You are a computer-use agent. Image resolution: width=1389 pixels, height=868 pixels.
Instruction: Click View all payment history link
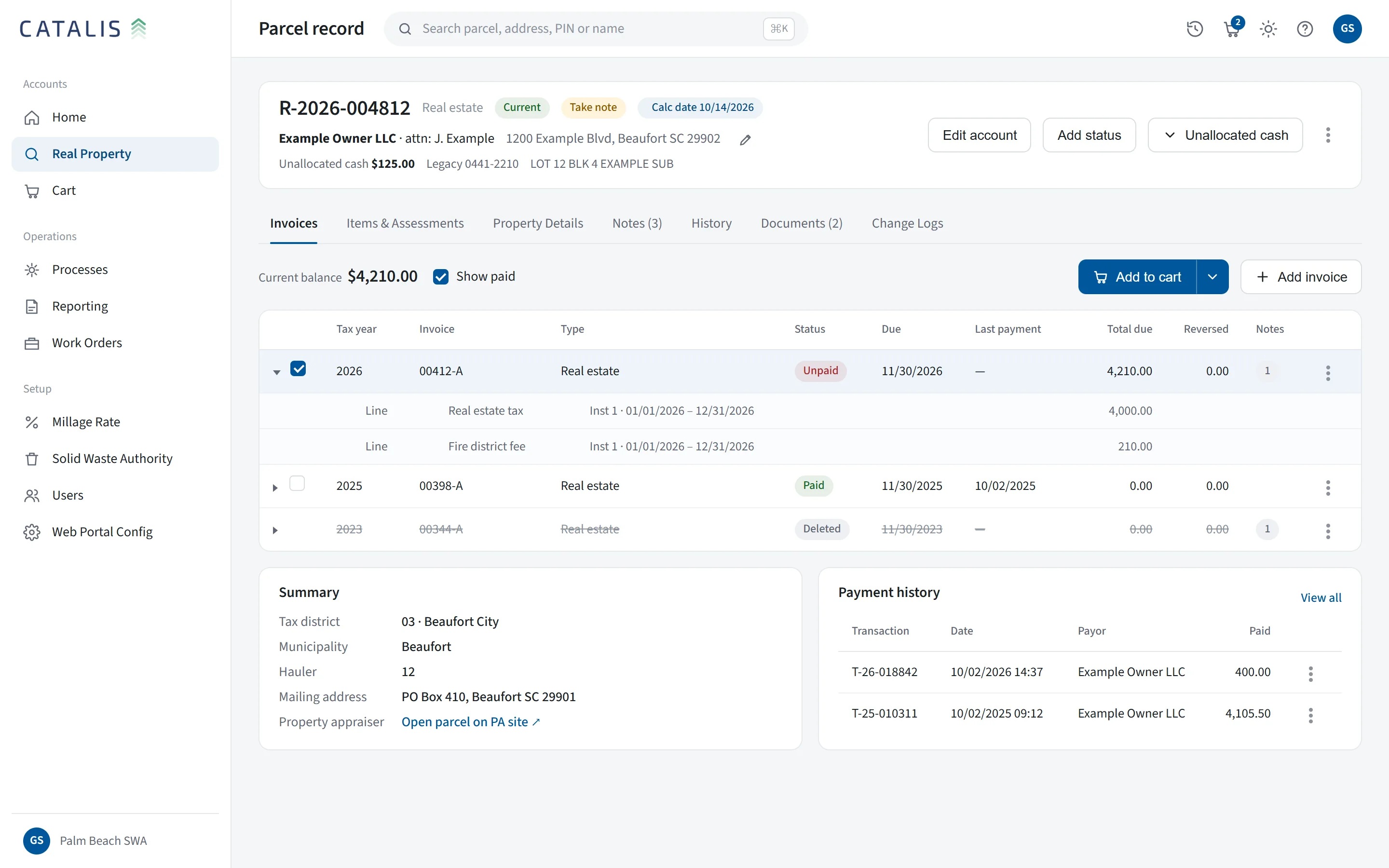point(1321,597)
